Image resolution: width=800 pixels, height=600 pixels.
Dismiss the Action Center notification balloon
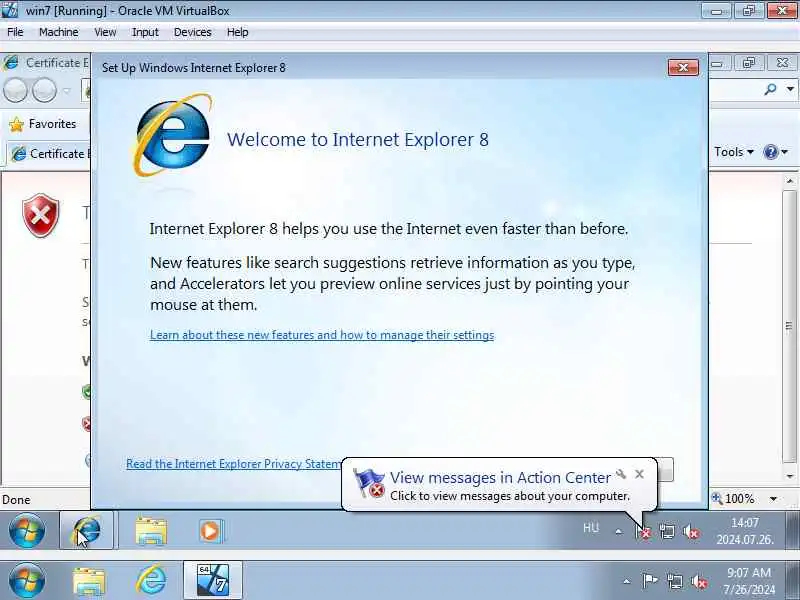pyautogui.click(x=639, y=474)
